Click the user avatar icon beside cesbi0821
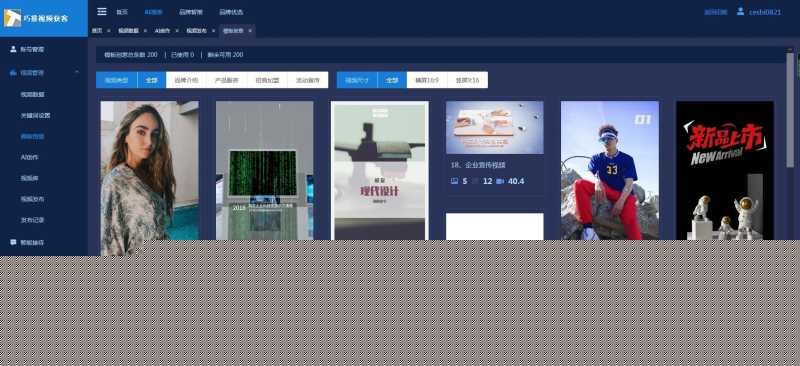Image resolution: width=800 pixels, height=366 pixels. [x=740, y=11]
